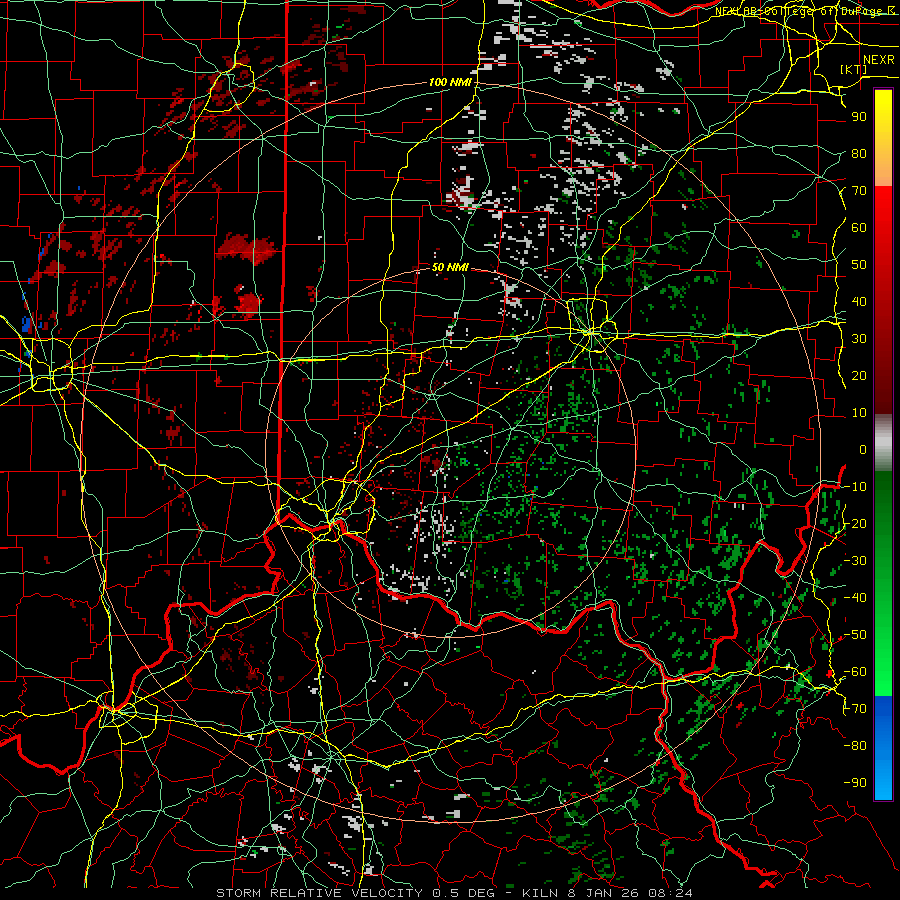Click the 90 value on the velocity scale
Image resolution: width=900 pixels, height=900 pixels.
(859, 117)
